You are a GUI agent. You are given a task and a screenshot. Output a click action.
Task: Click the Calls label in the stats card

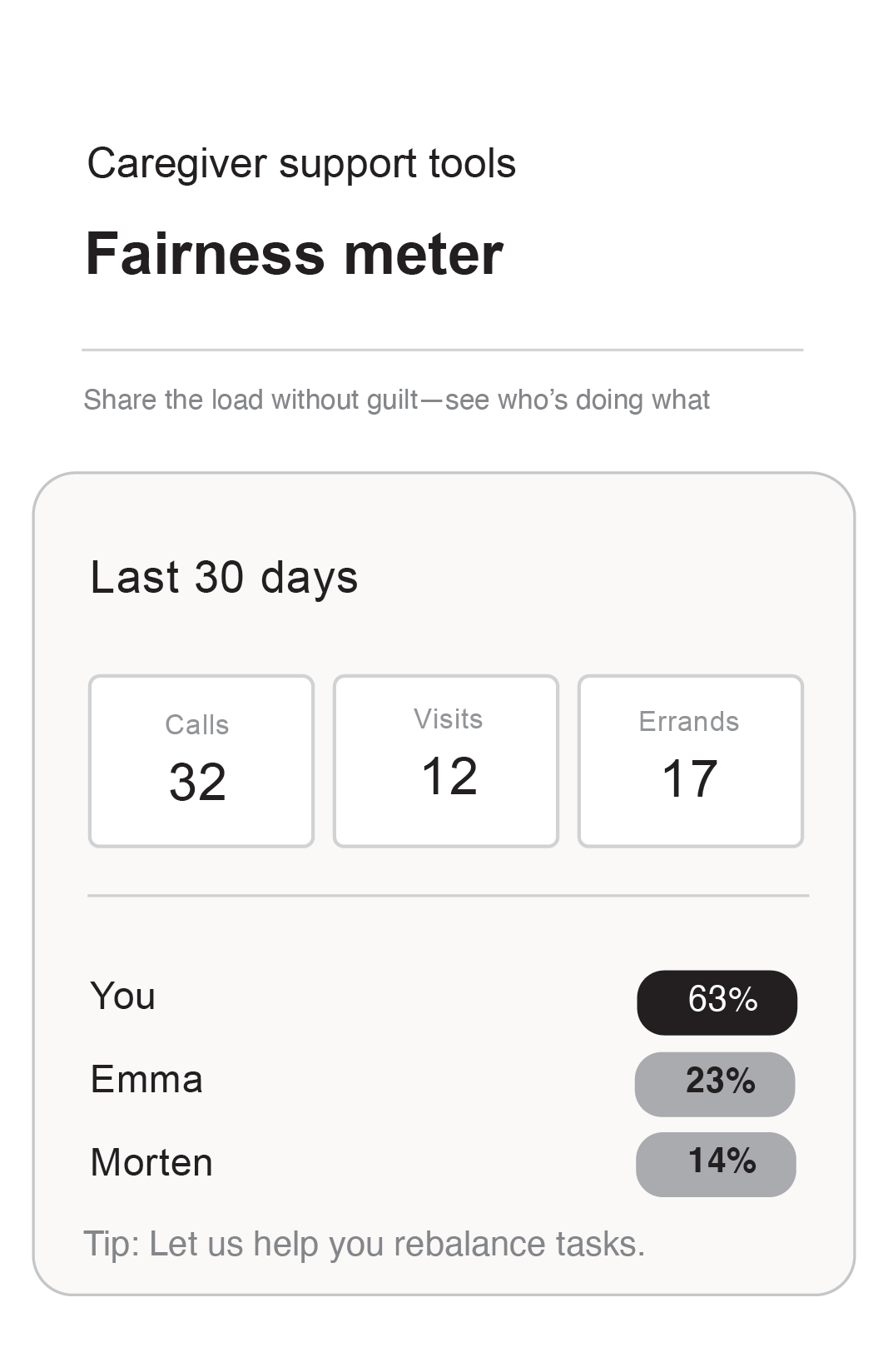(197, 725)
